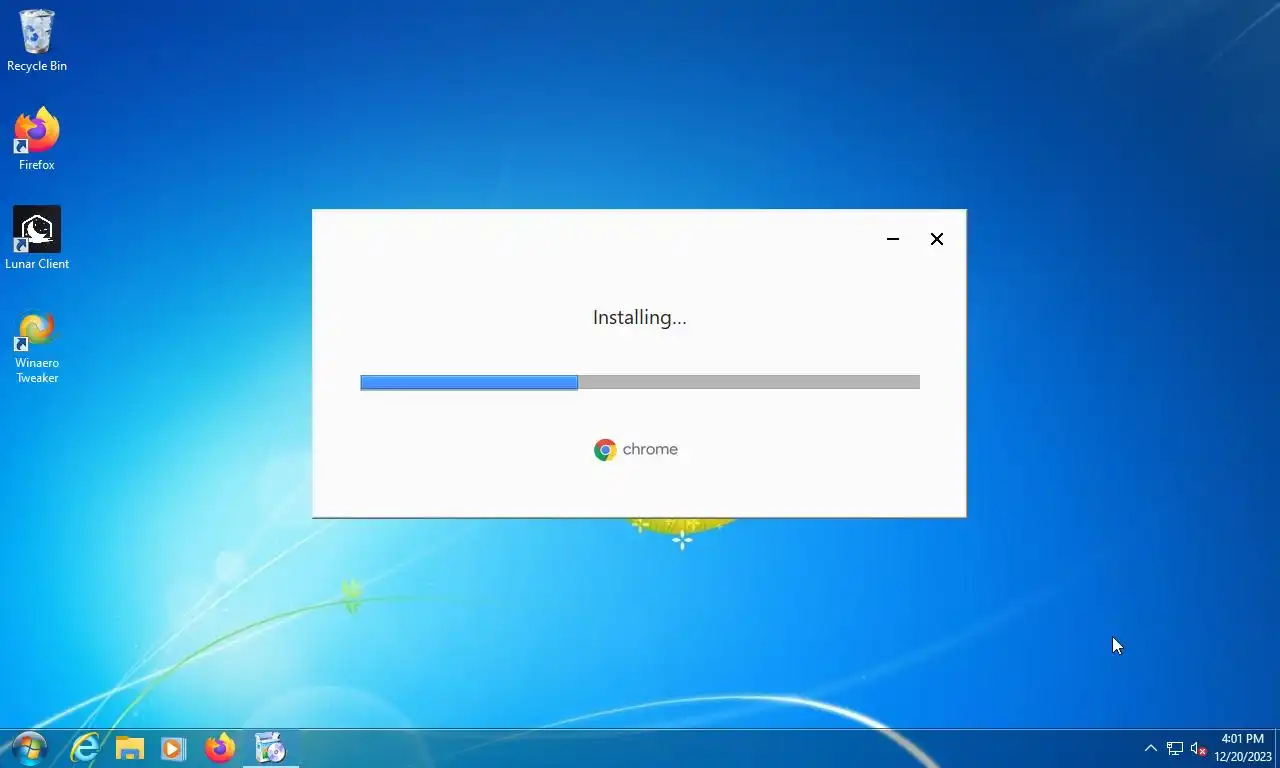
Task: Open the clock showing 4:01 PM
Action: point(1243,748)
